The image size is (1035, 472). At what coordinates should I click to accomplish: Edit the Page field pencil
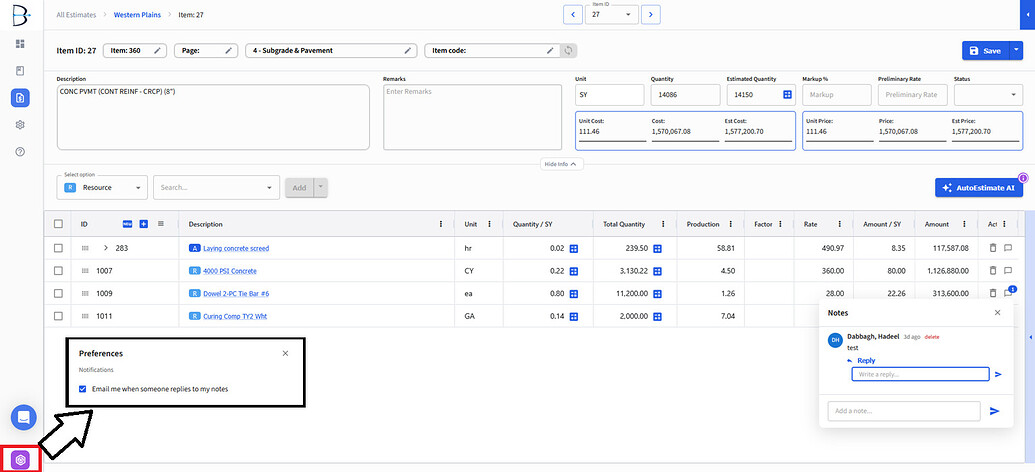point(228,50)
